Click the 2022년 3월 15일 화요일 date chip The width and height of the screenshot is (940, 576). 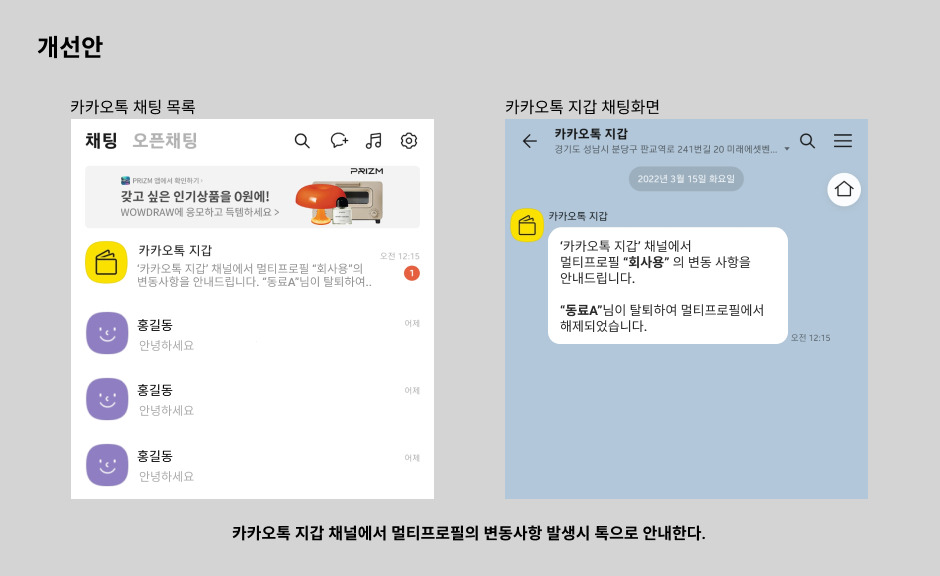(x=686, y=179)
